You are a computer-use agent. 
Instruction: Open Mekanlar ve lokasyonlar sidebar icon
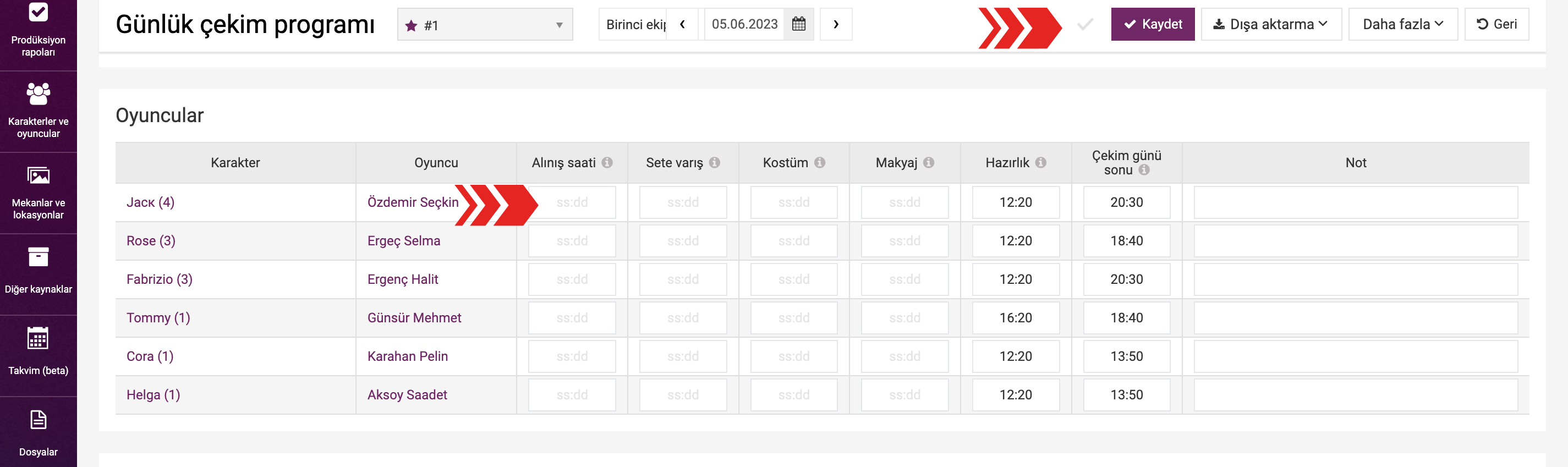(x=39, y=175)
